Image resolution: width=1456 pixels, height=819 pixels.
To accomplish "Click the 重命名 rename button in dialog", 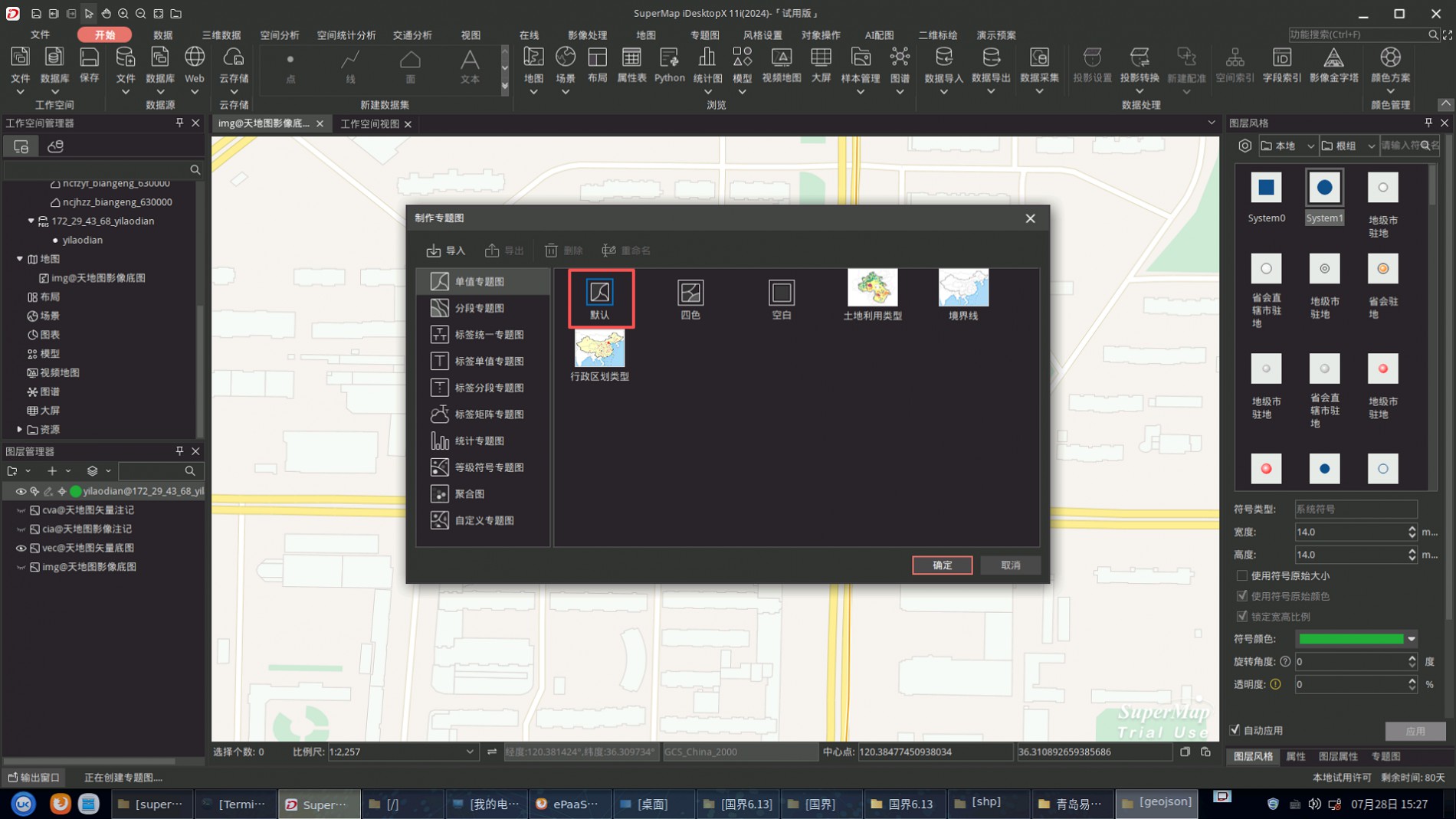I will (625, 251).
